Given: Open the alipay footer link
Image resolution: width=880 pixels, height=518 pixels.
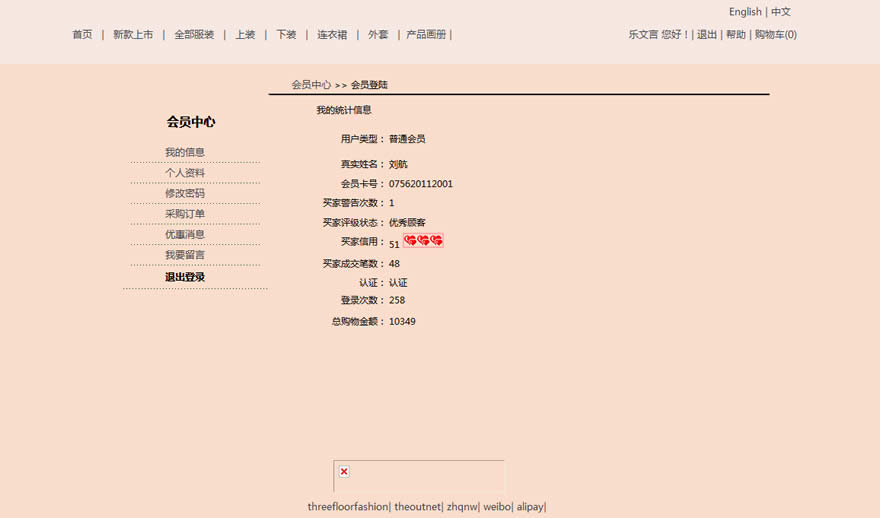Looking at the screenshot, I should click(x=530, y=507).
